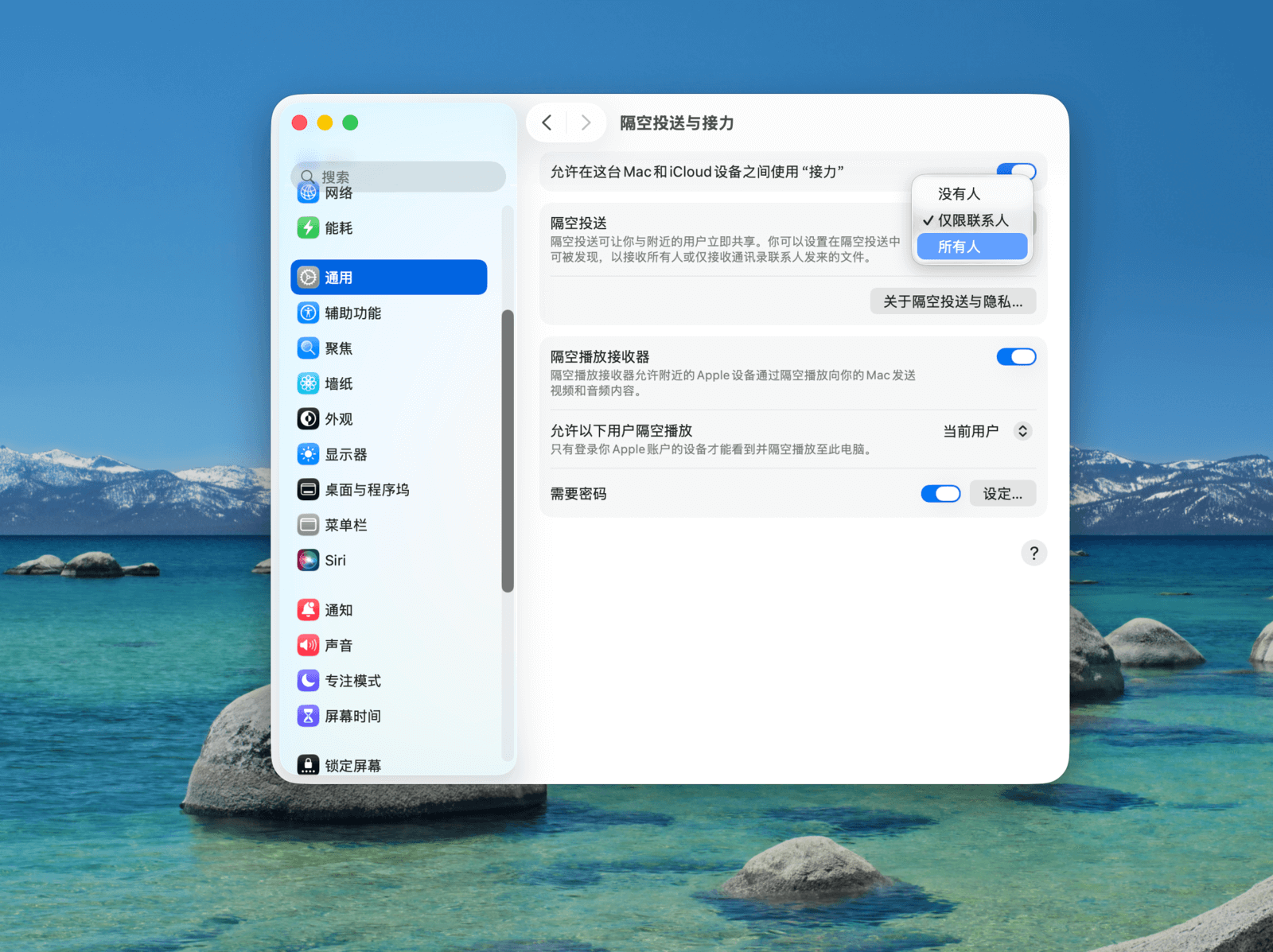Go back with the left chevron
This screenshot has width=1273, height=952.
click(x=547, y=122)
